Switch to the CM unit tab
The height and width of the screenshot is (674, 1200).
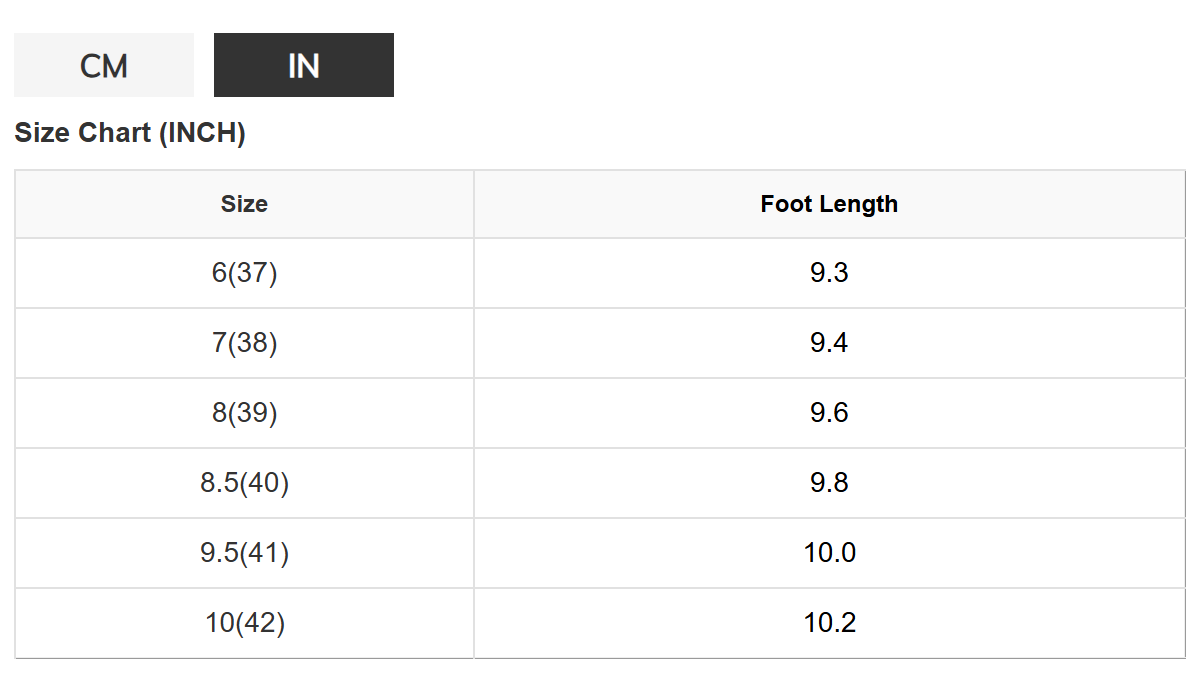point(104,66)
